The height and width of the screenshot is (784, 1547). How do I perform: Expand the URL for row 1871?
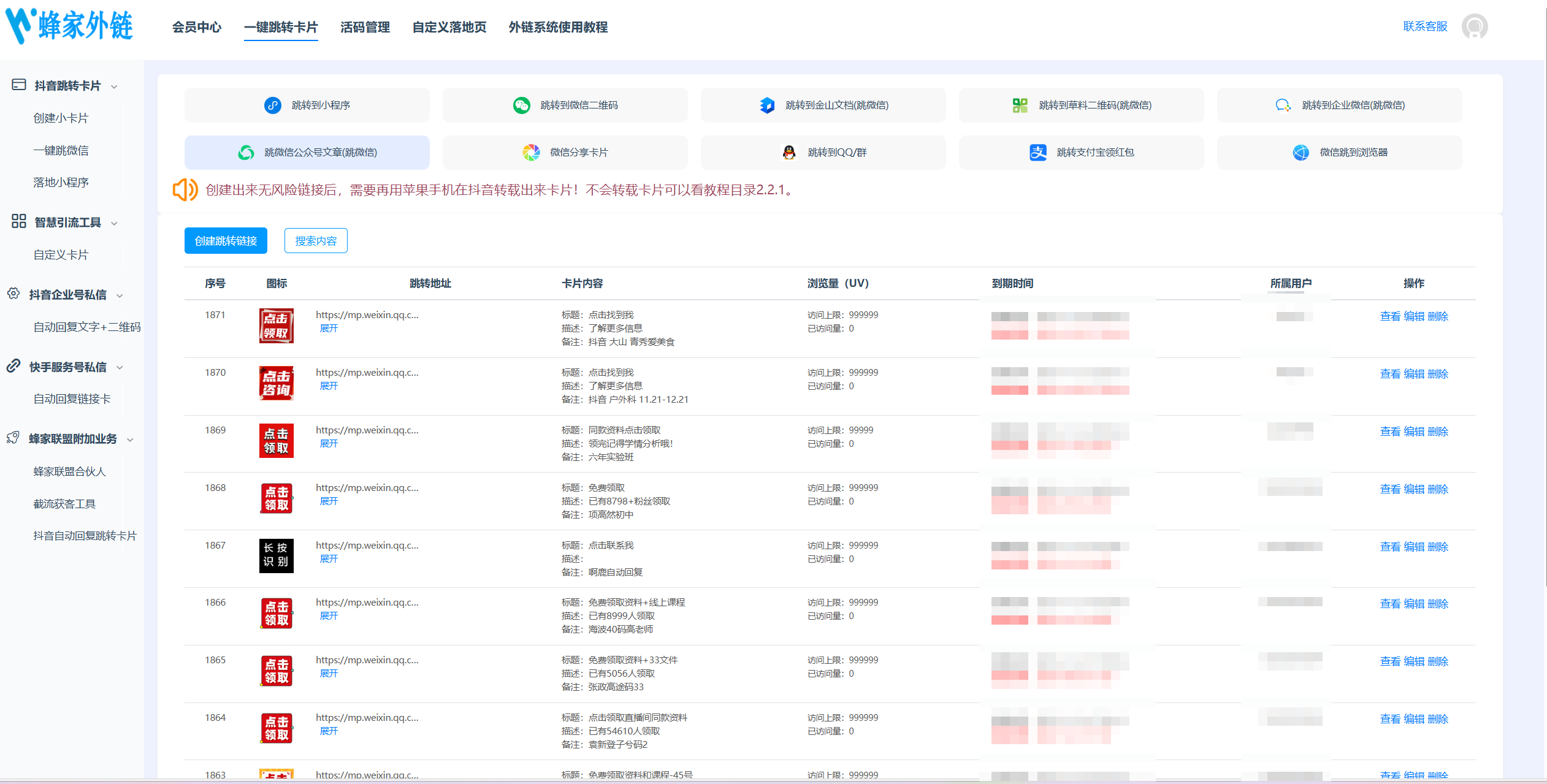329,329
